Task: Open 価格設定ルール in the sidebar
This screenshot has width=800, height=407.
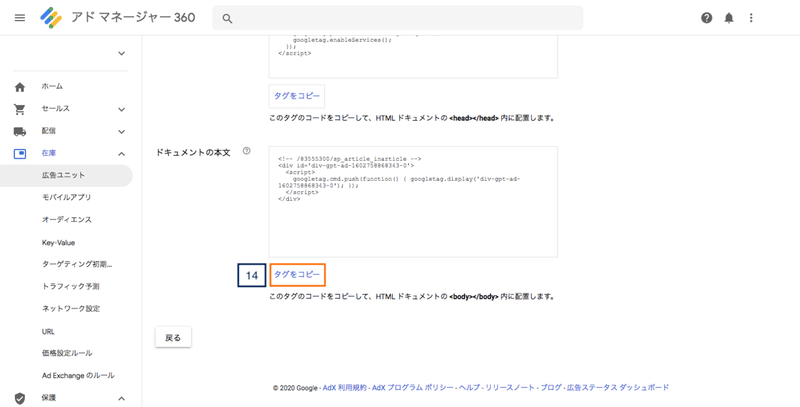Action: click(x=67, y=353)
